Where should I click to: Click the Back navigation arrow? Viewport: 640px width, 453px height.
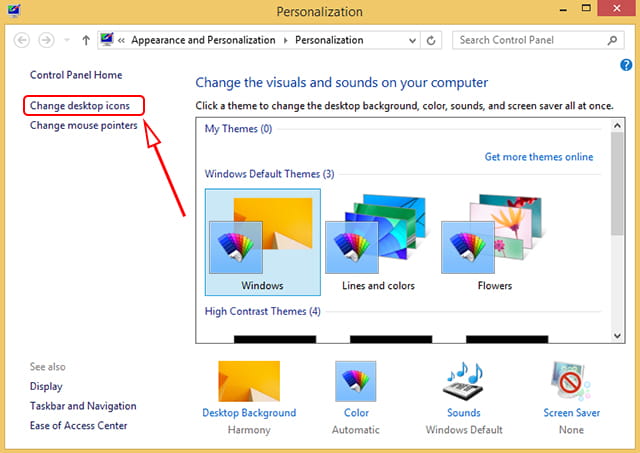coord(22,40)
